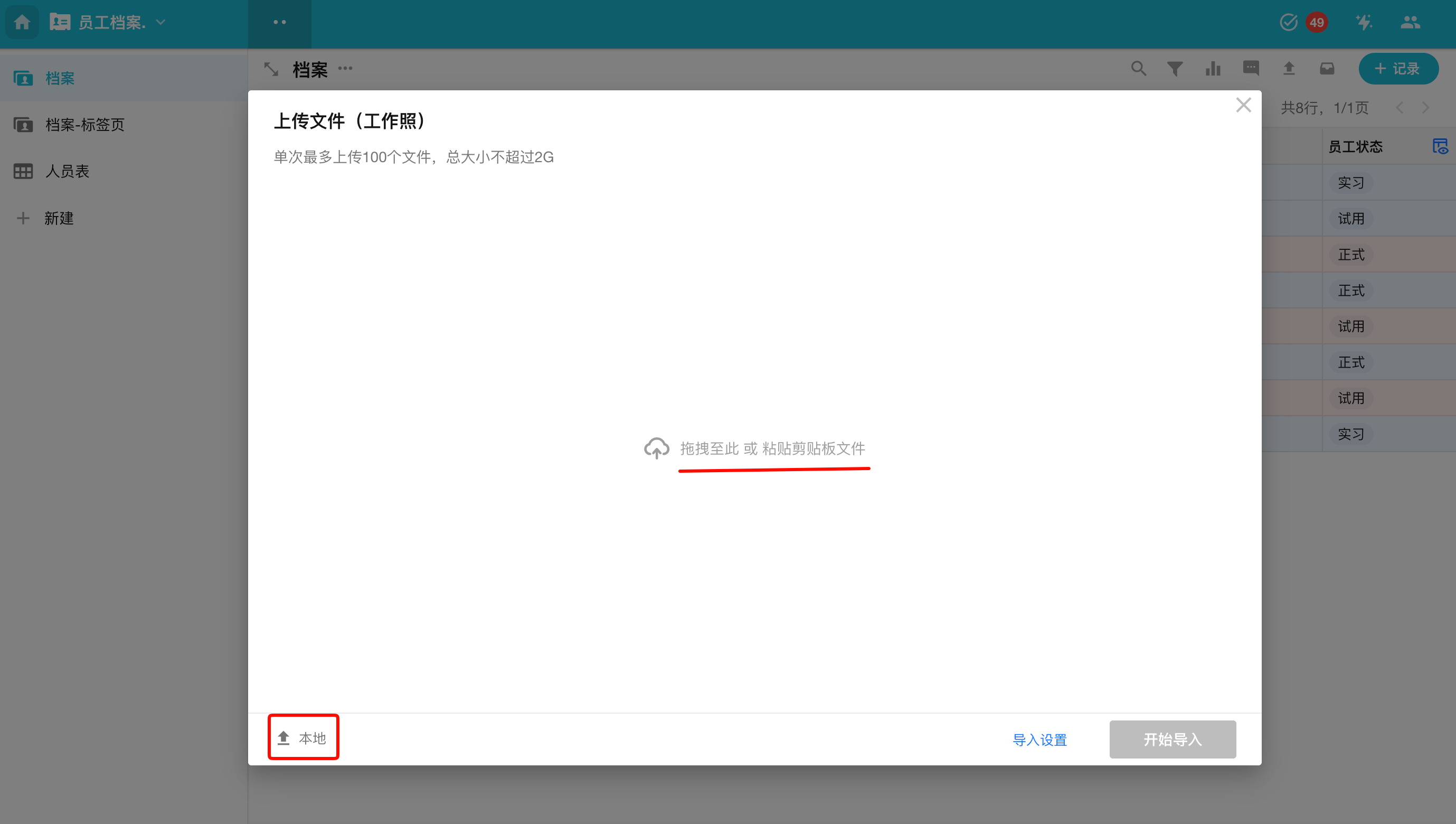This screenshot has height=824, width=1456.
Task: Click the expand arrows icon beside 档案
Action: [271, 69]
